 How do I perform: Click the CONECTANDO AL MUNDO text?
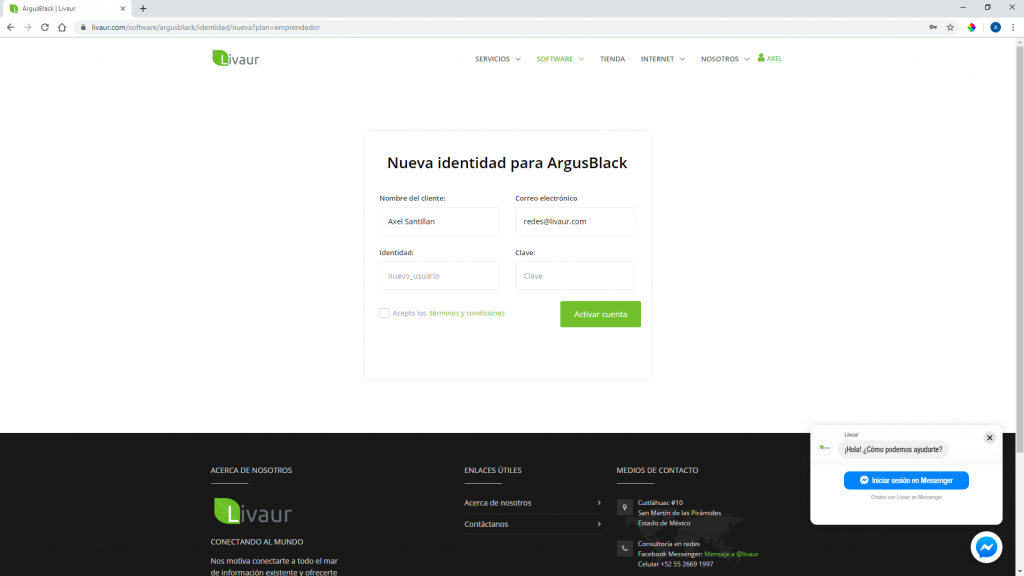pyautogui.click(x=257, y=541)
